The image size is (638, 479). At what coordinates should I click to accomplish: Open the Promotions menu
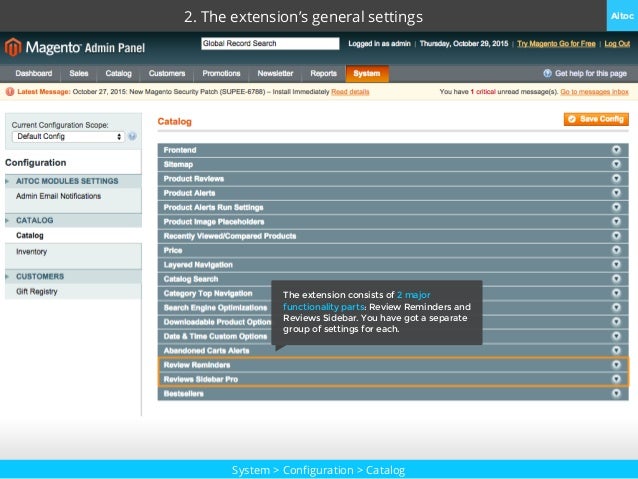coord(221,73)
